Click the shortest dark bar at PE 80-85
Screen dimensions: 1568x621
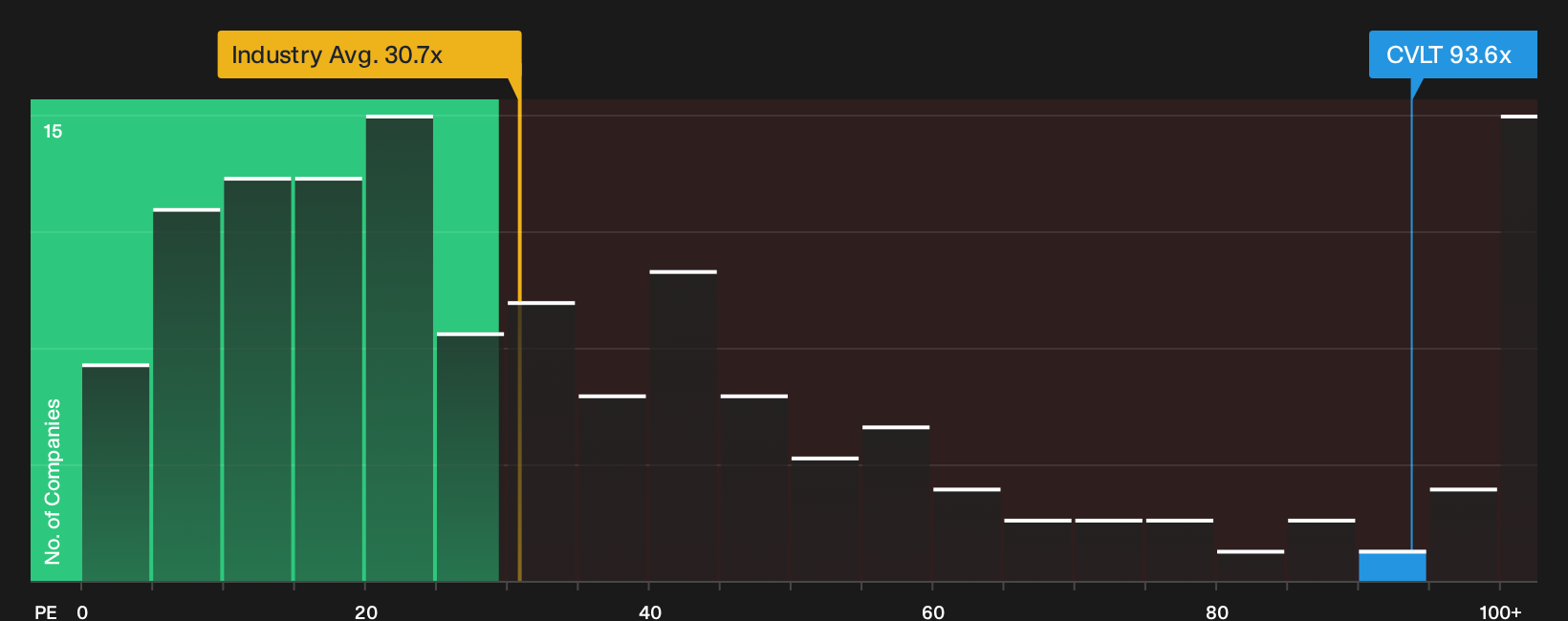[1251, 566]
